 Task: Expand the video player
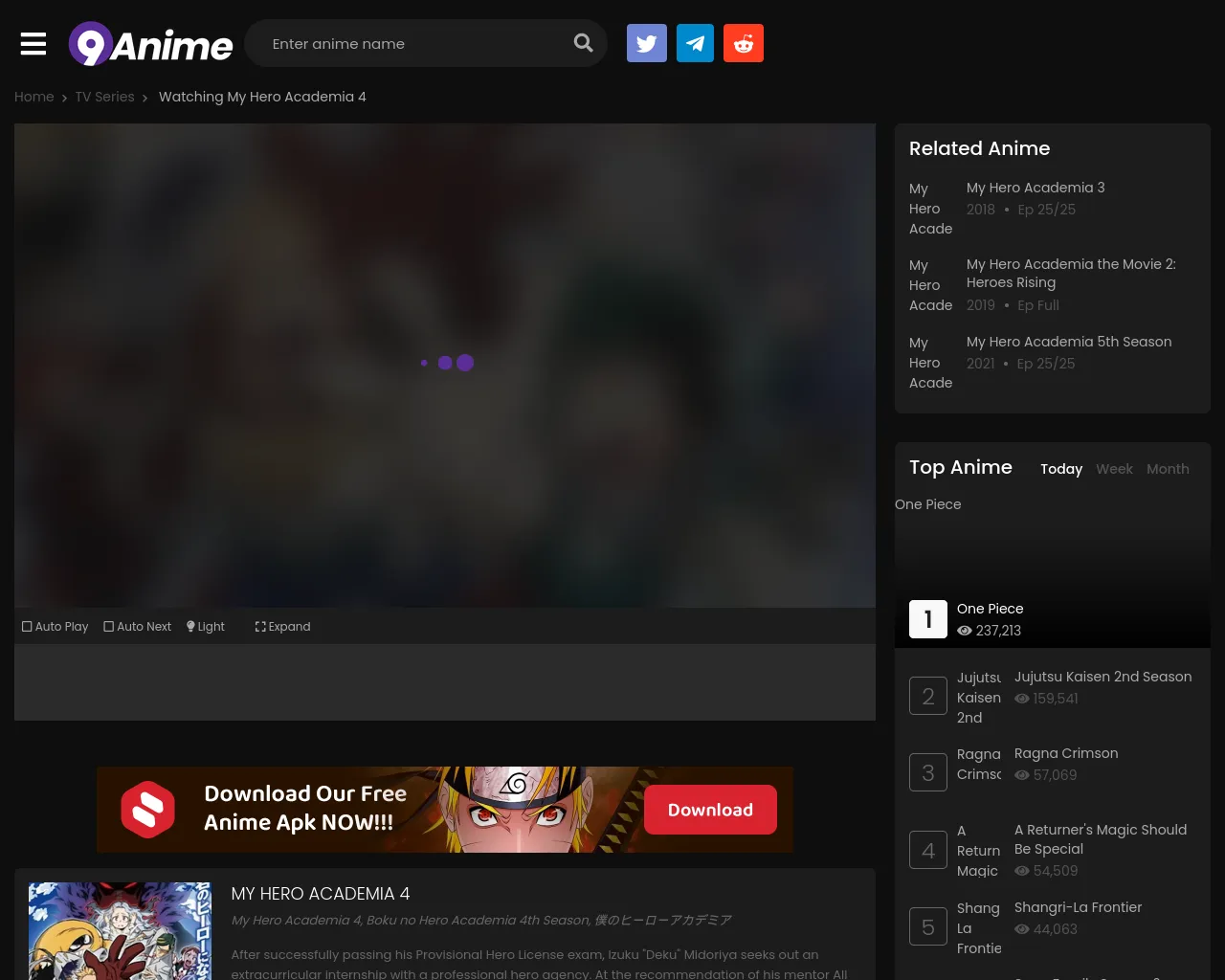(x=282, y=627)
